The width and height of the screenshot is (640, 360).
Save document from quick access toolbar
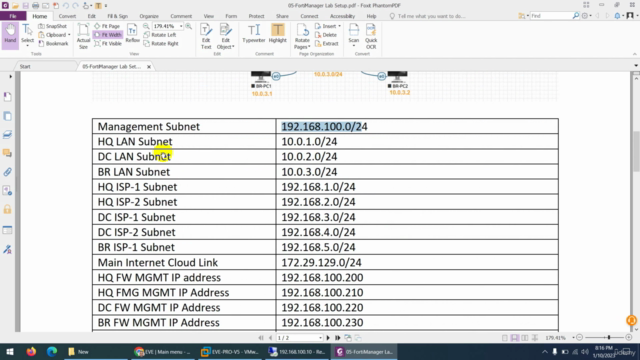pos(25,6)
